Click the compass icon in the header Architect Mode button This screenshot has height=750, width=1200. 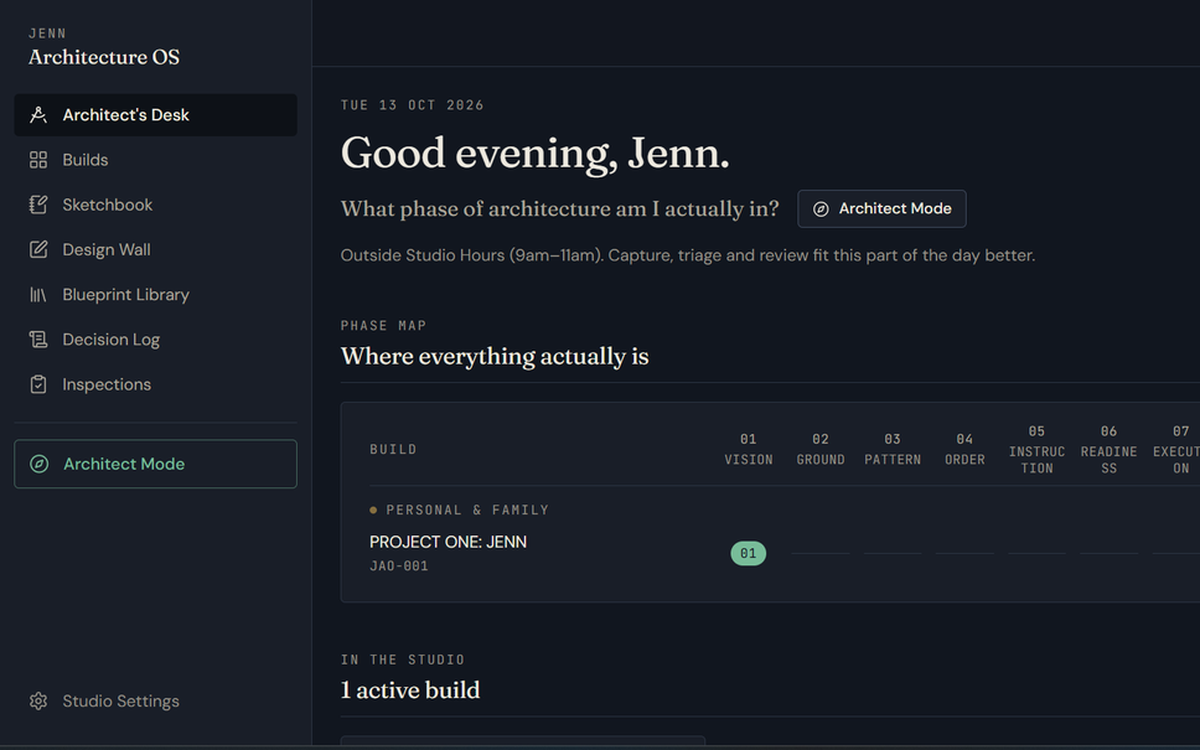(x=821, y=209)
